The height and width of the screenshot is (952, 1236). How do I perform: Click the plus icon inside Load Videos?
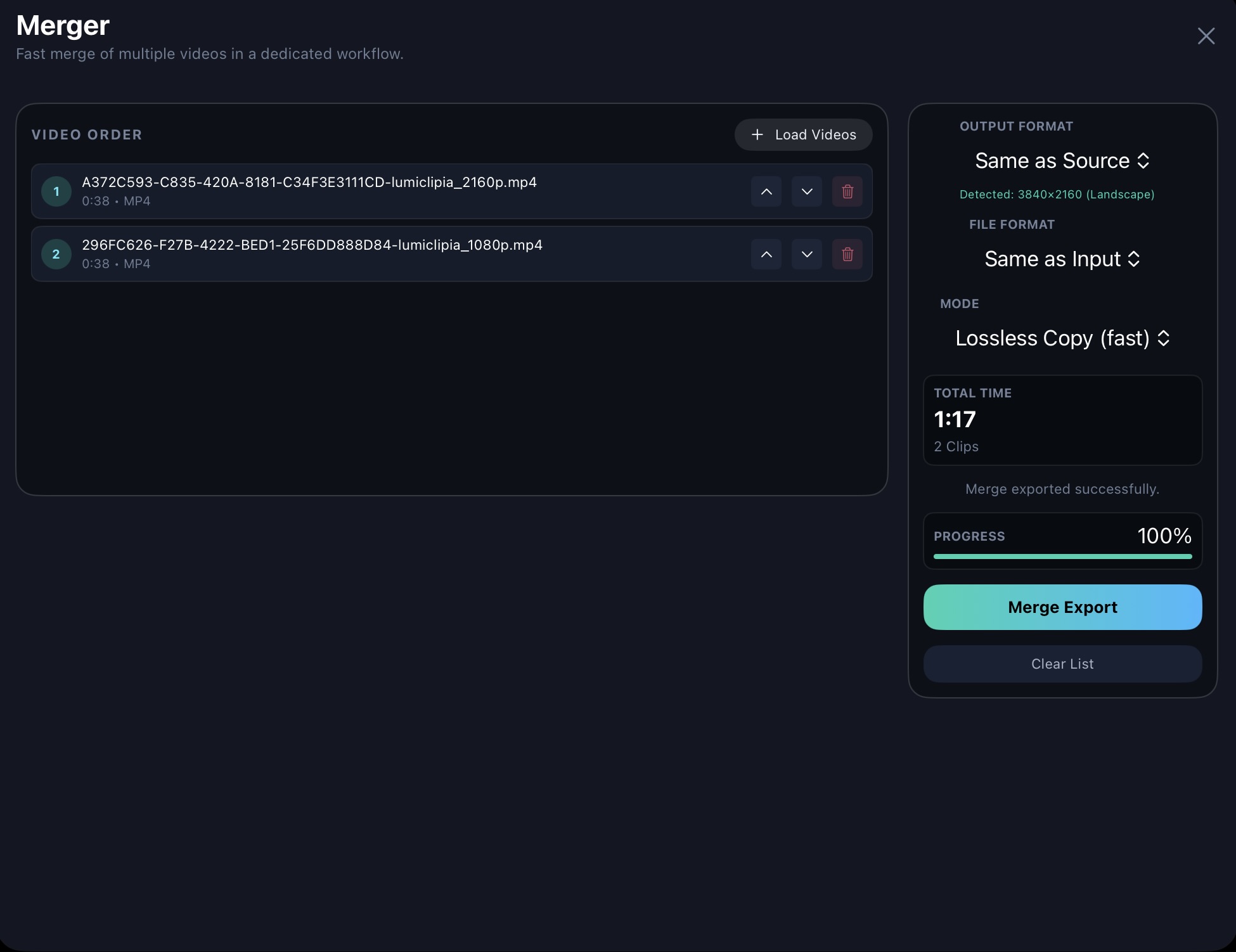[x=757, y=134]
